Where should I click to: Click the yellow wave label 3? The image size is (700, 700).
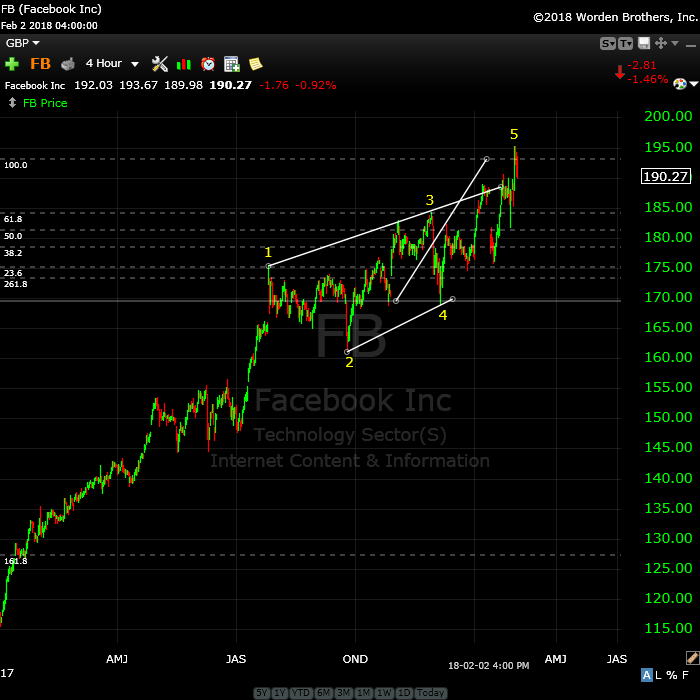click(429, 200)
